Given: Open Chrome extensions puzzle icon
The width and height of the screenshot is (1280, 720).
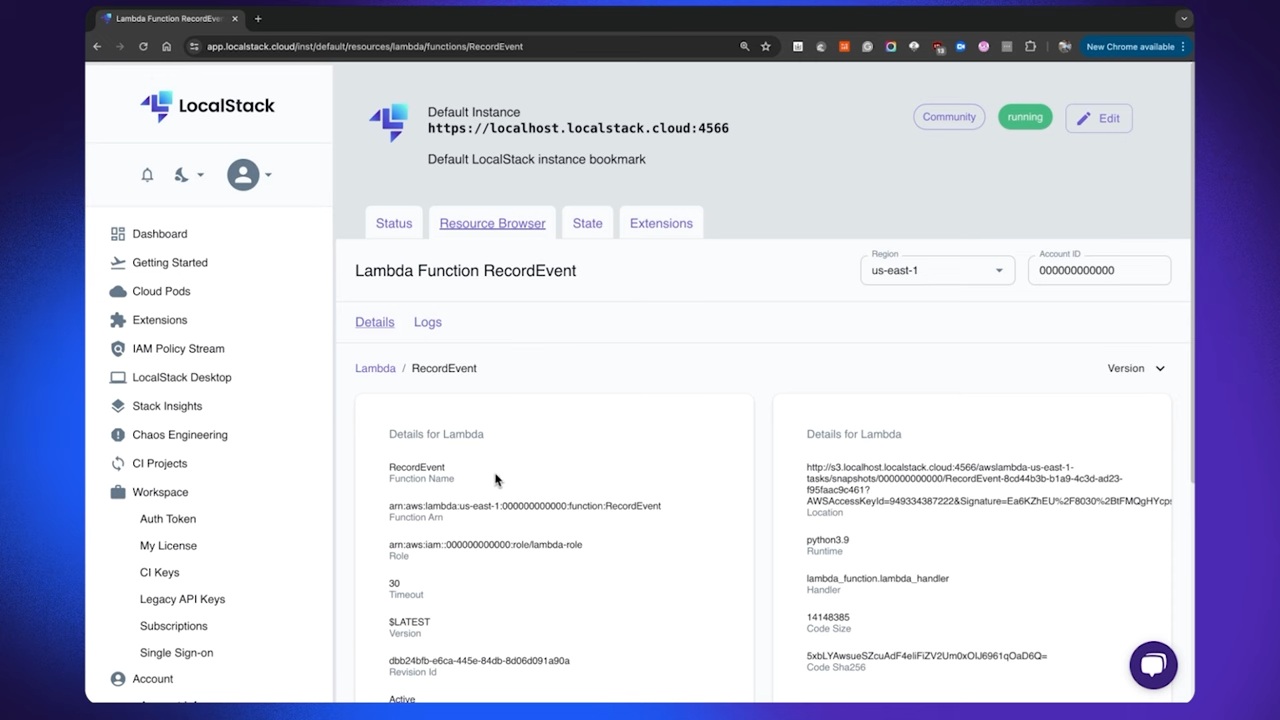Looking at the screenshot, I should point(1030,46).
